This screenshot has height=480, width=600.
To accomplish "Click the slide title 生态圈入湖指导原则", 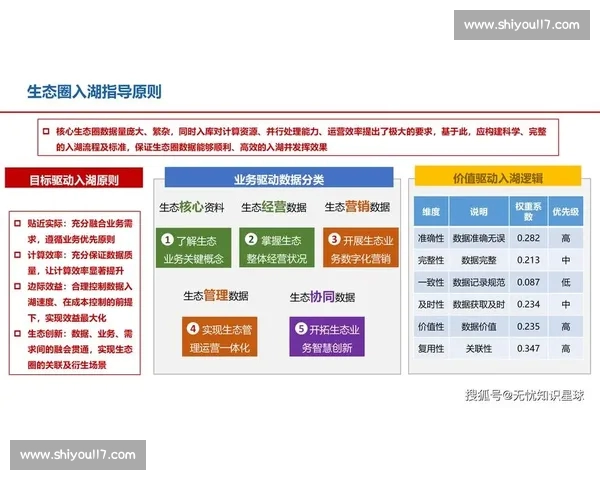I will click(x=94, y=92).
